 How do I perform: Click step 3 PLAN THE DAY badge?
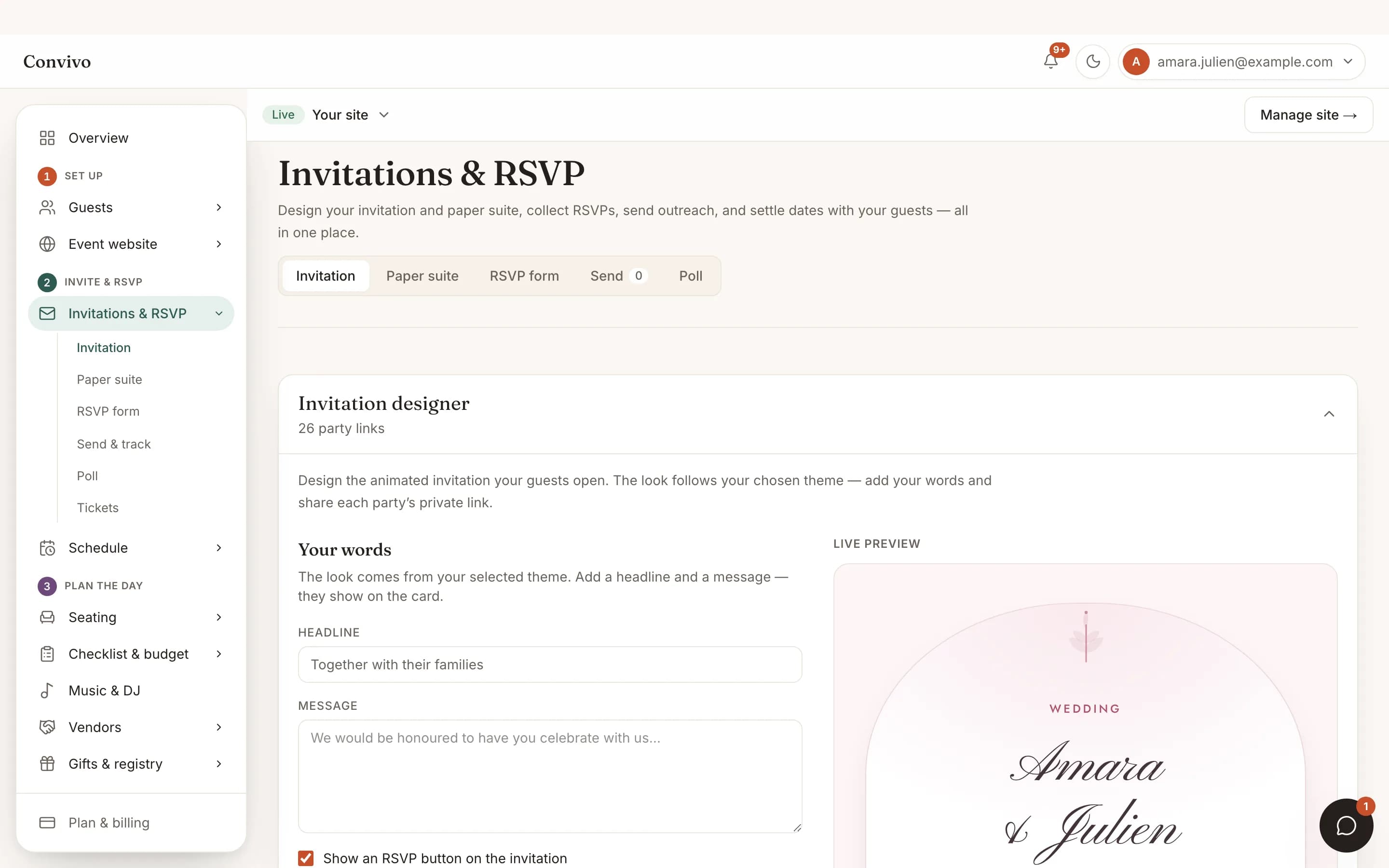47,586
